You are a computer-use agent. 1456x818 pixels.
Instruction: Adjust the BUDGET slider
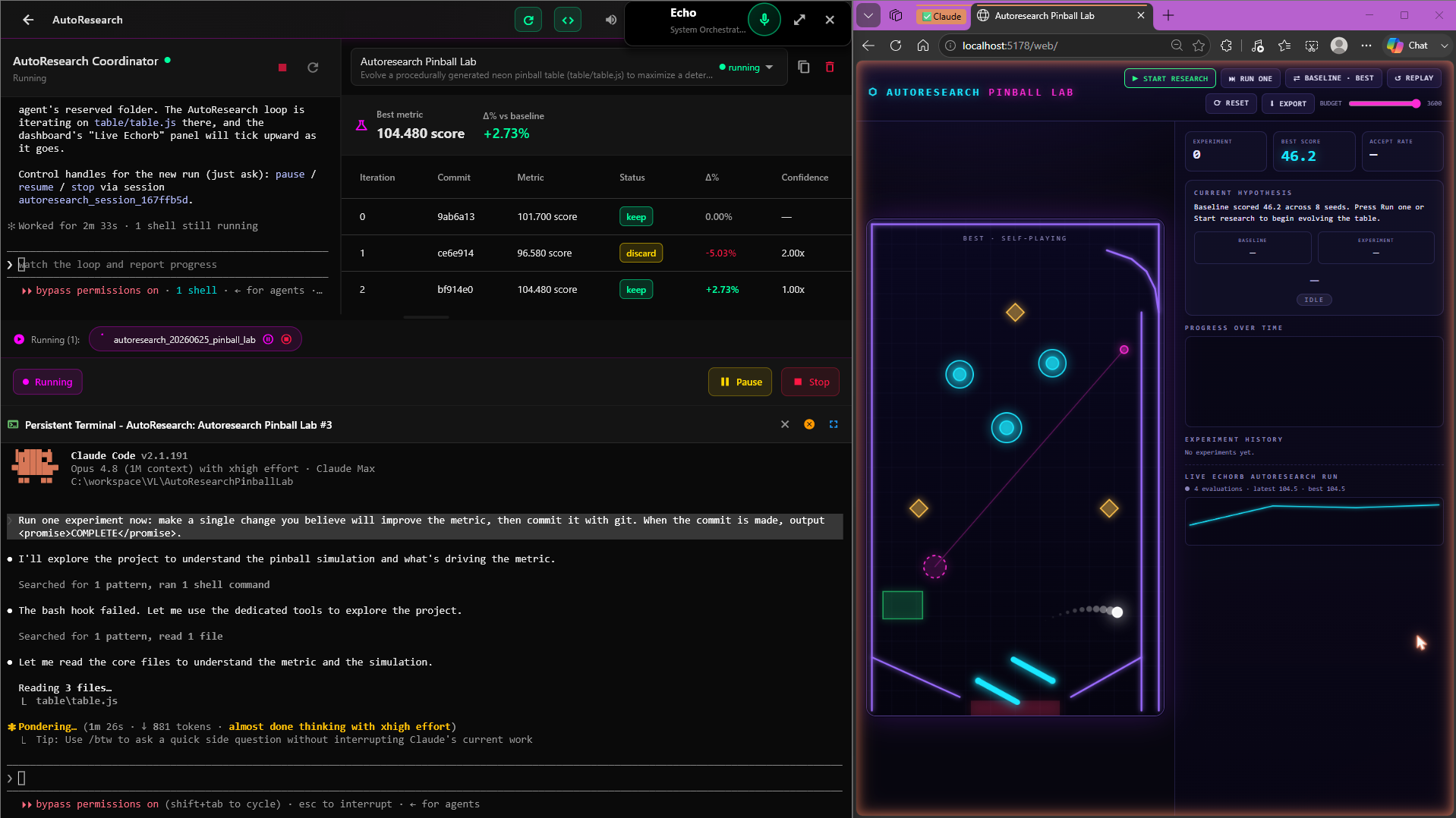click(x=1384, y=103)
